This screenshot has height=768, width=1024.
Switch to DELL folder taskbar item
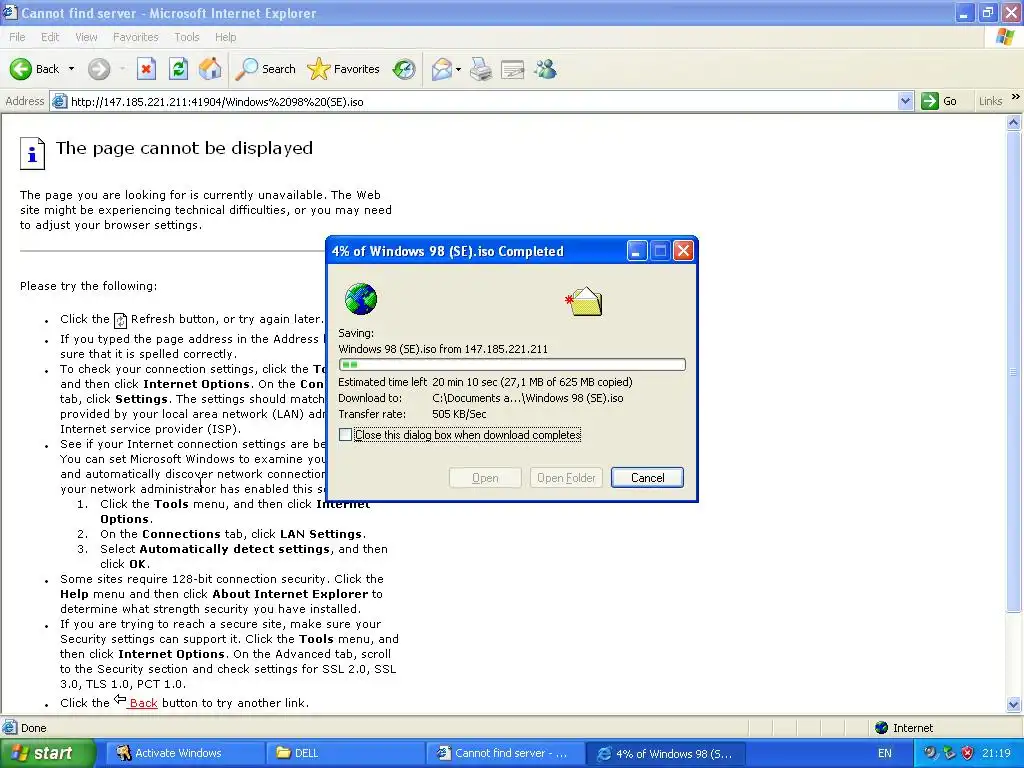344,753
